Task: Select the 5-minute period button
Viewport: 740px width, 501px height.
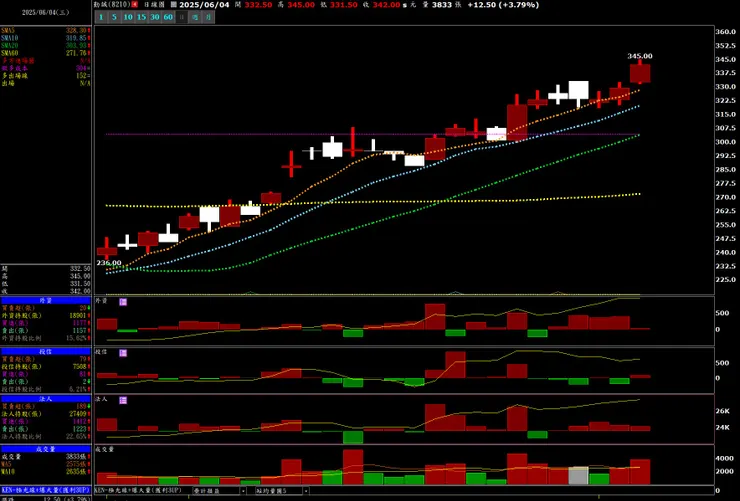Action: pos(114,17)
